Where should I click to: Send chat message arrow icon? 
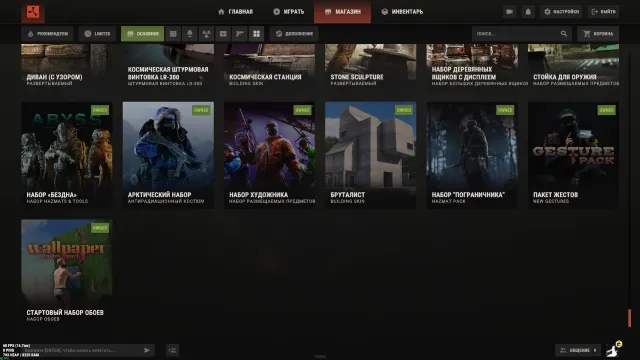click(147, 350)
